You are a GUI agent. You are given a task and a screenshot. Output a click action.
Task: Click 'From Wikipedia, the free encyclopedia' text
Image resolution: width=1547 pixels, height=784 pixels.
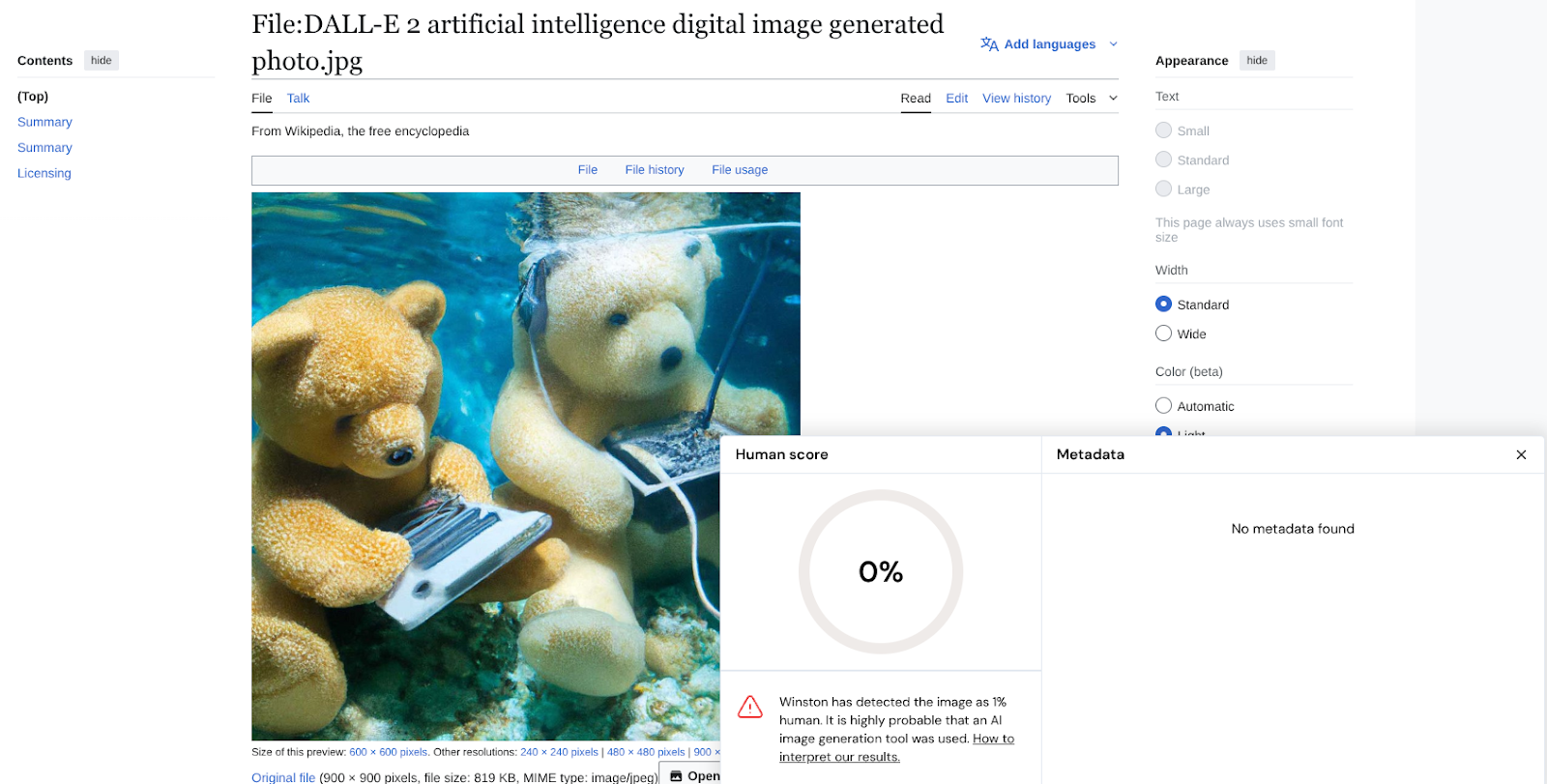click(361, 131)
